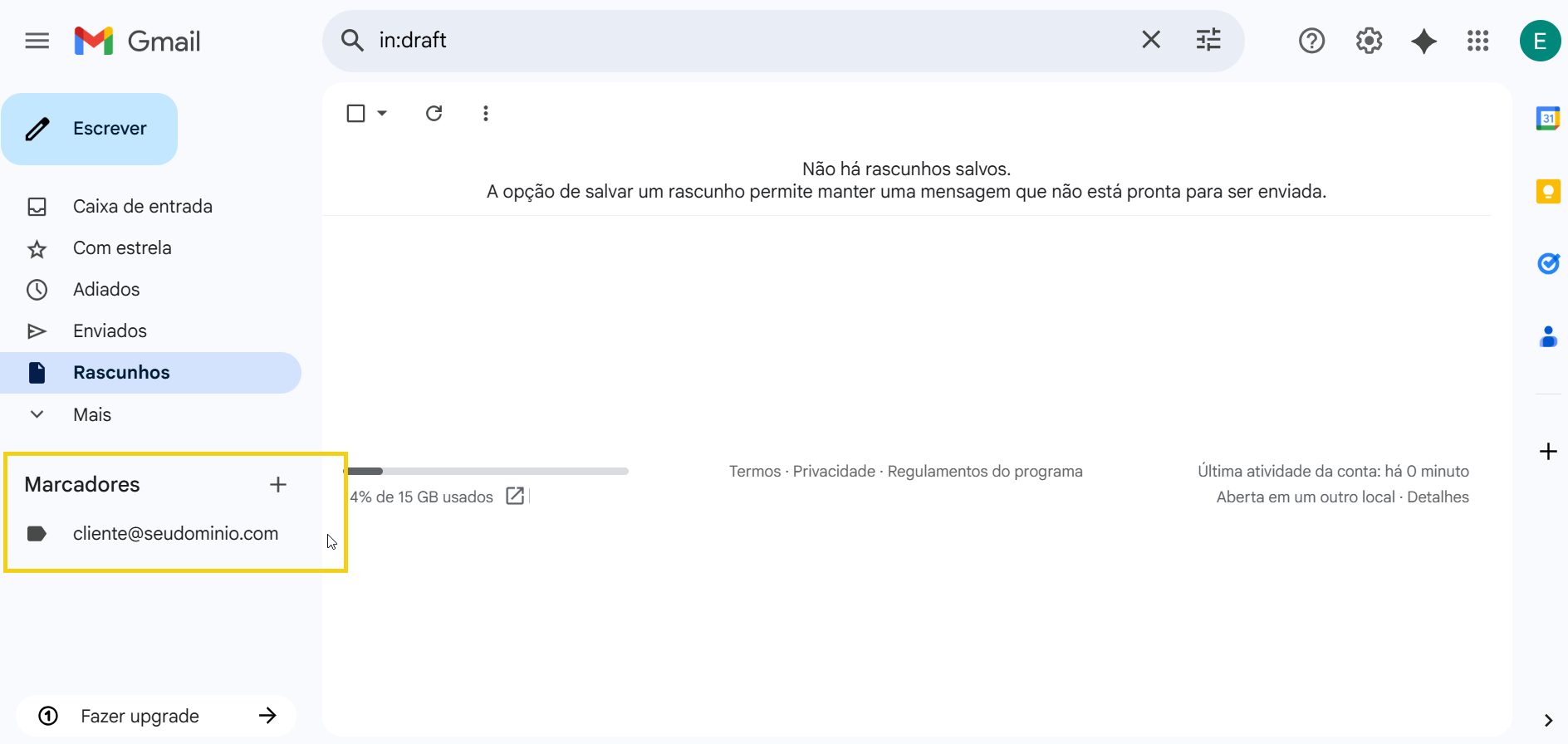Expand the select dropdown arrow
The width and height of the screenshot is (1568, 744).
click(x=382, y=113)
